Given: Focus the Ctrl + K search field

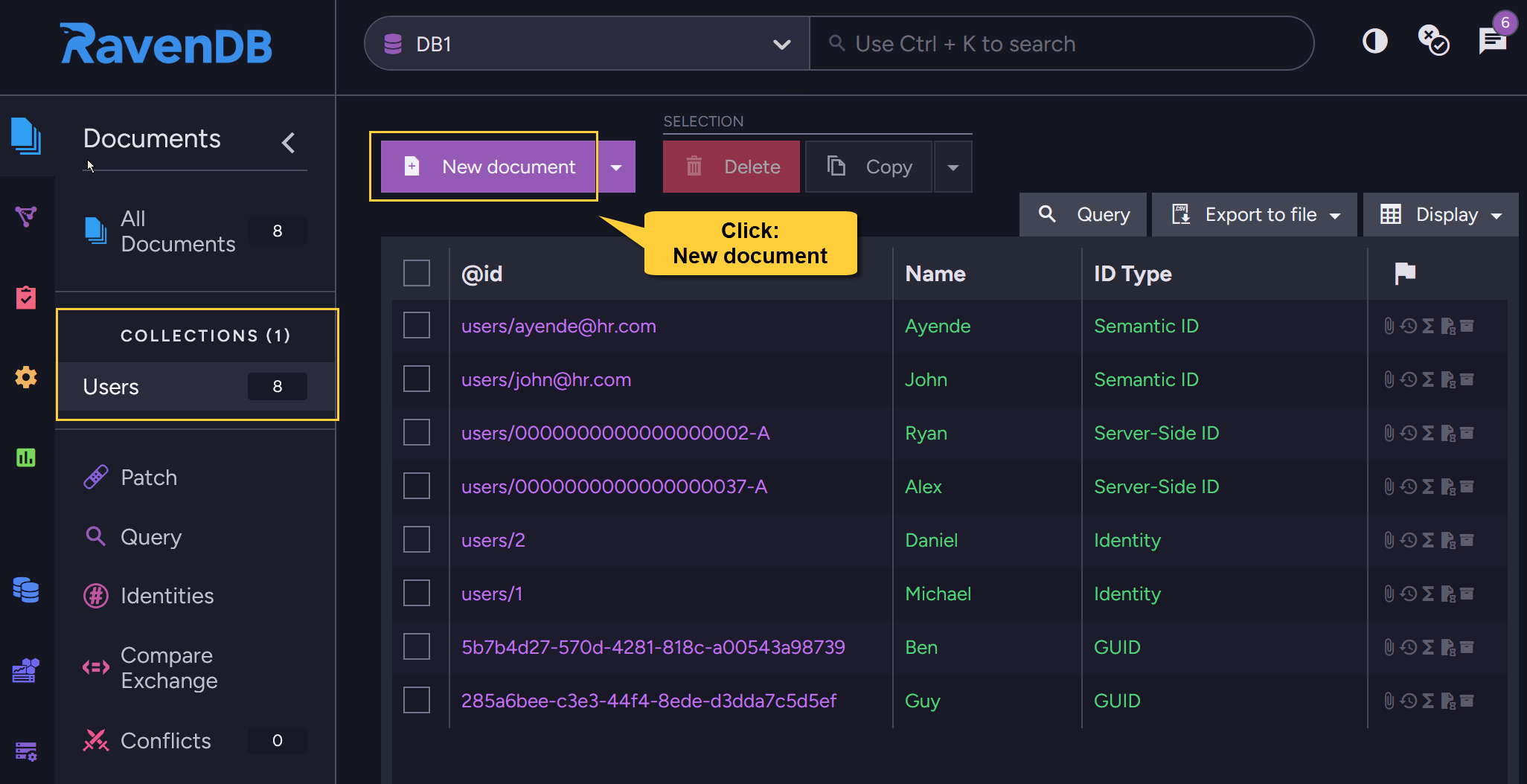Looking at the screenshot, I should (1061, 44).
